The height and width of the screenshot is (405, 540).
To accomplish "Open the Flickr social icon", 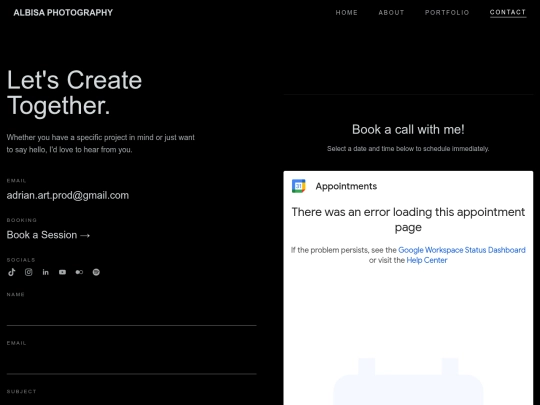I will point(79,272).
